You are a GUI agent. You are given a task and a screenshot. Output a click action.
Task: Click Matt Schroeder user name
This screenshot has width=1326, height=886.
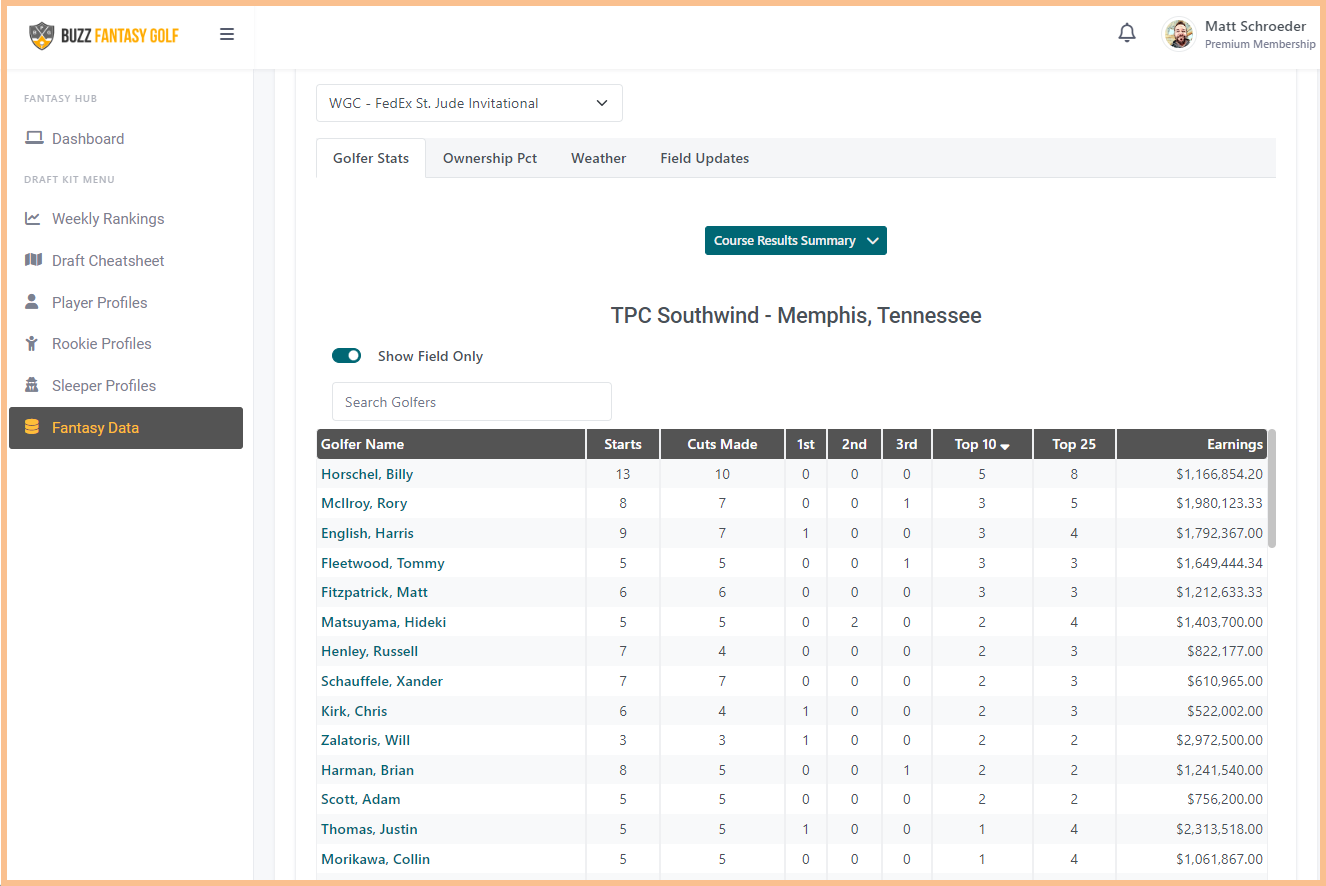1255,26
